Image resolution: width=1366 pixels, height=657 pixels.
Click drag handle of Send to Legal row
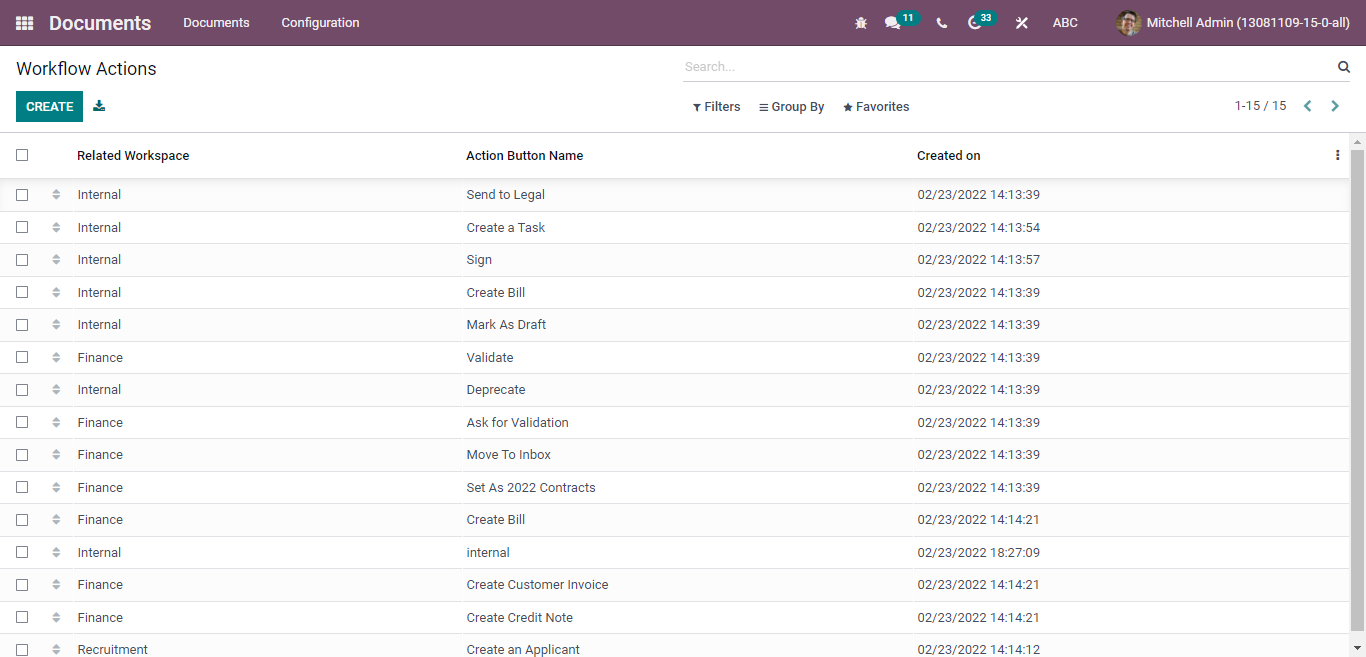pyautogui.click(x=56, y=195)
